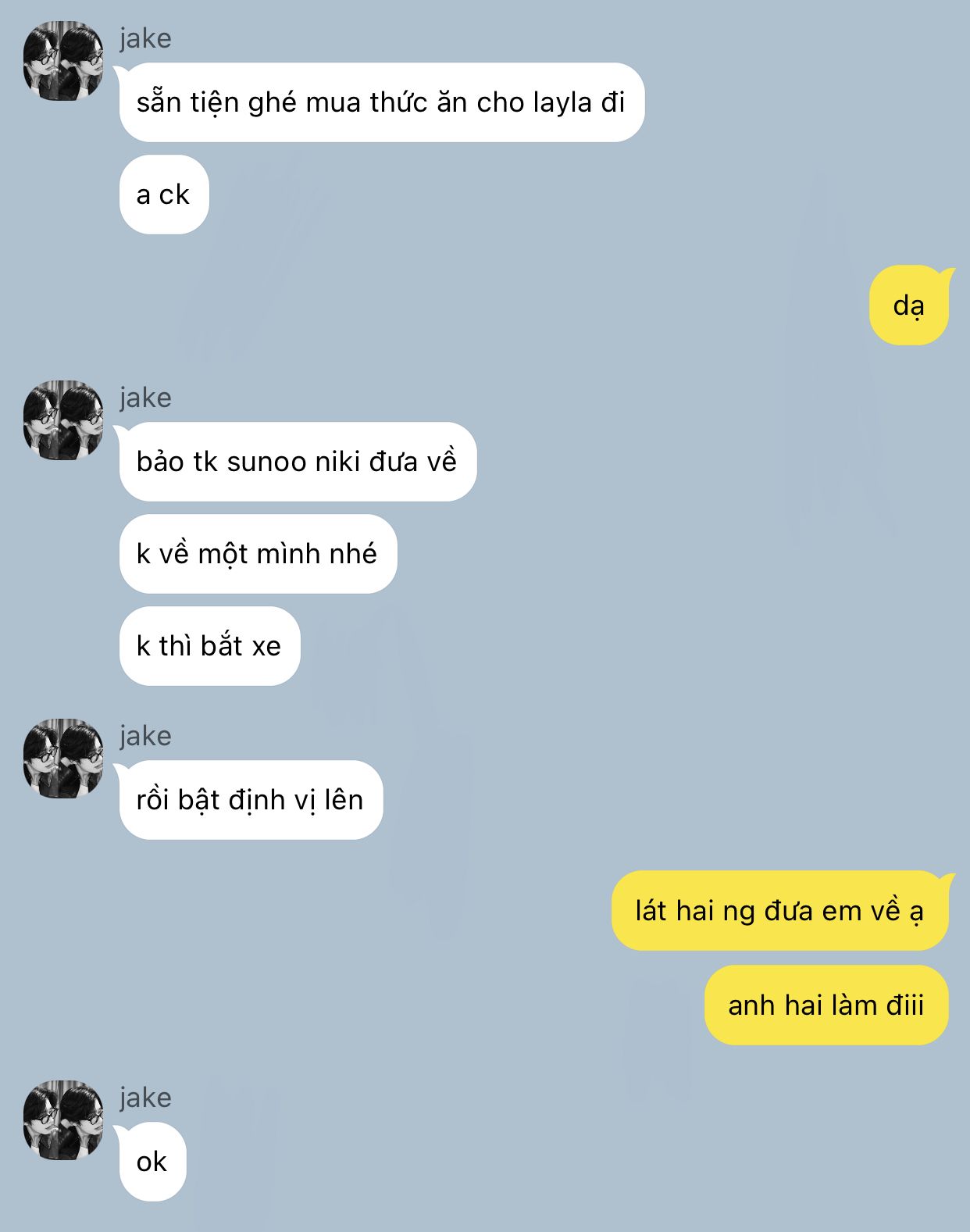
Task: Tap the 'jake' label above the 'ok' bubble
Action: pos(145,1098)
